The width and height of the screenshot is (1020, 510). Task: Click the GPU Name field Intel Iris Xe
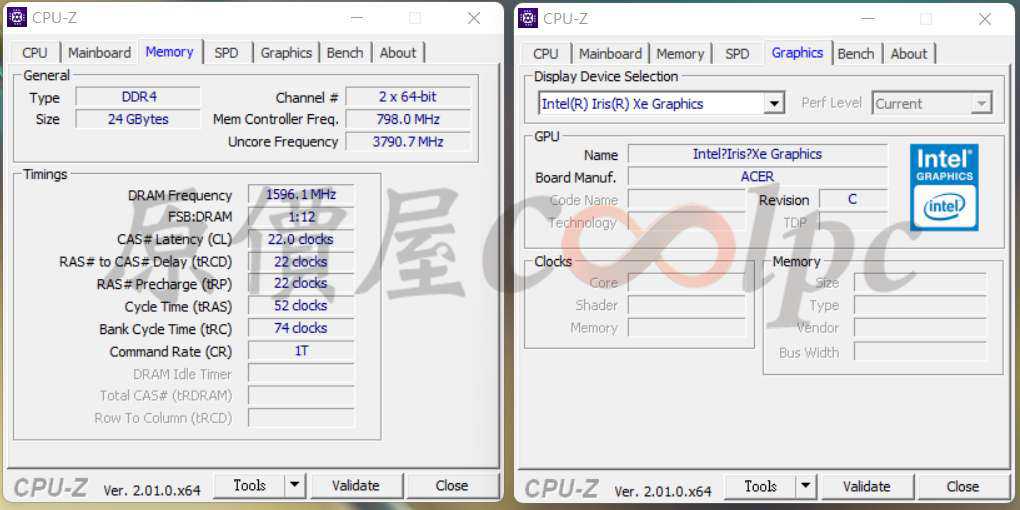coord(757,154)
